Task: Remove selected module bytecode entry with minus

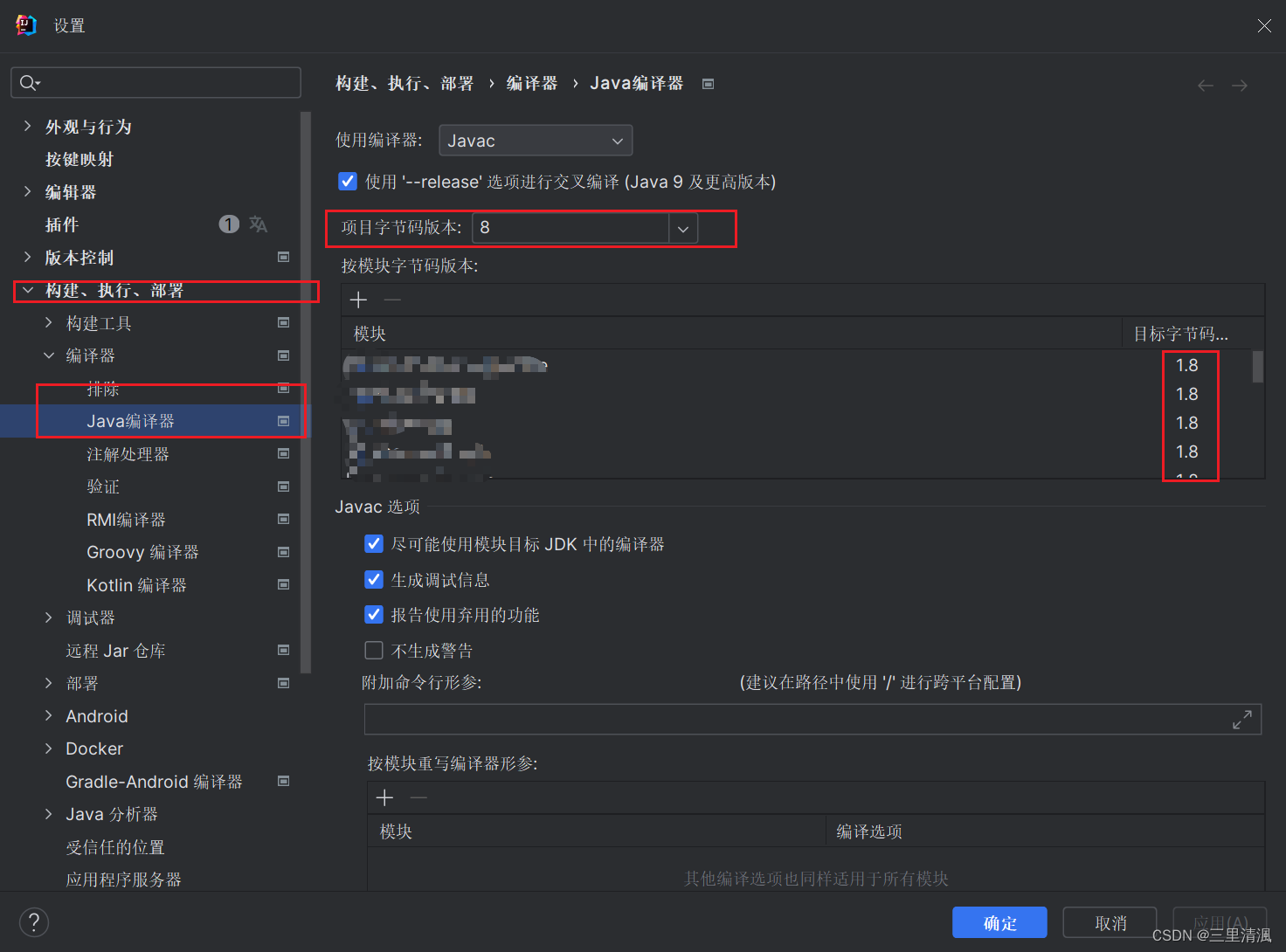Action: click(x=392, y=300)
